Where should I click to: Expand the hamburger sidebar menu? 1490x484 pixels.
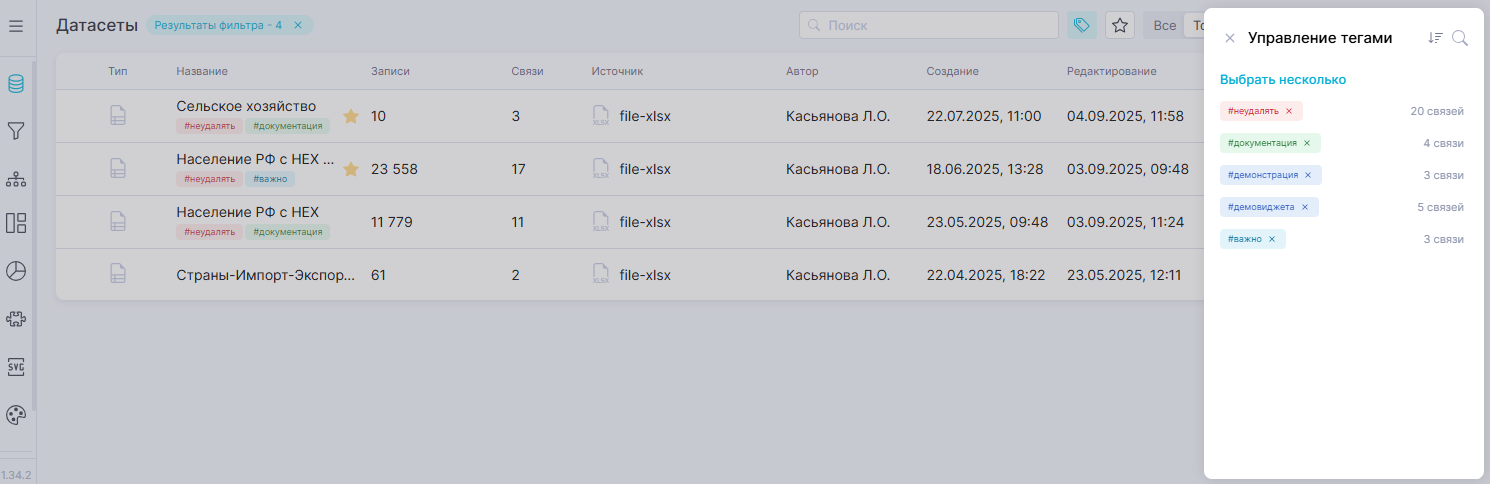point(16,25)
